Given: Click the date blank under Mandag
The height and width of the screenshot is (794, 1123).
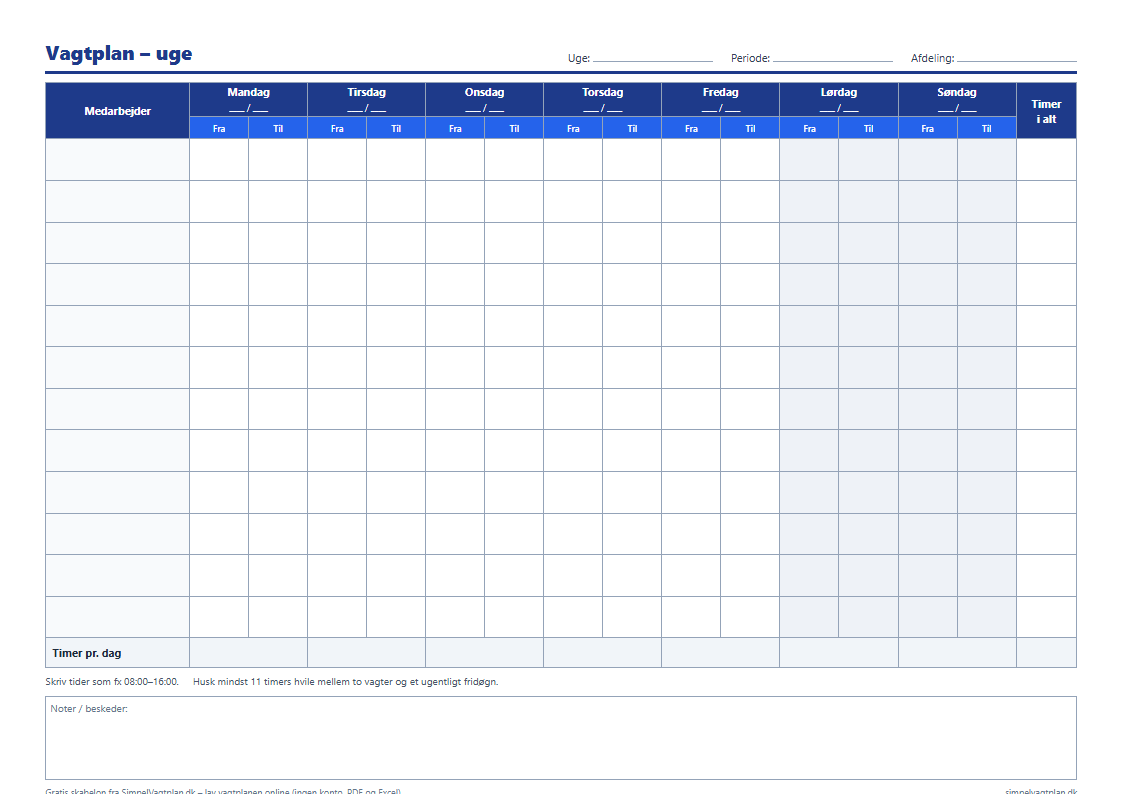Looking at the screenshot, I should coord(249,109).
